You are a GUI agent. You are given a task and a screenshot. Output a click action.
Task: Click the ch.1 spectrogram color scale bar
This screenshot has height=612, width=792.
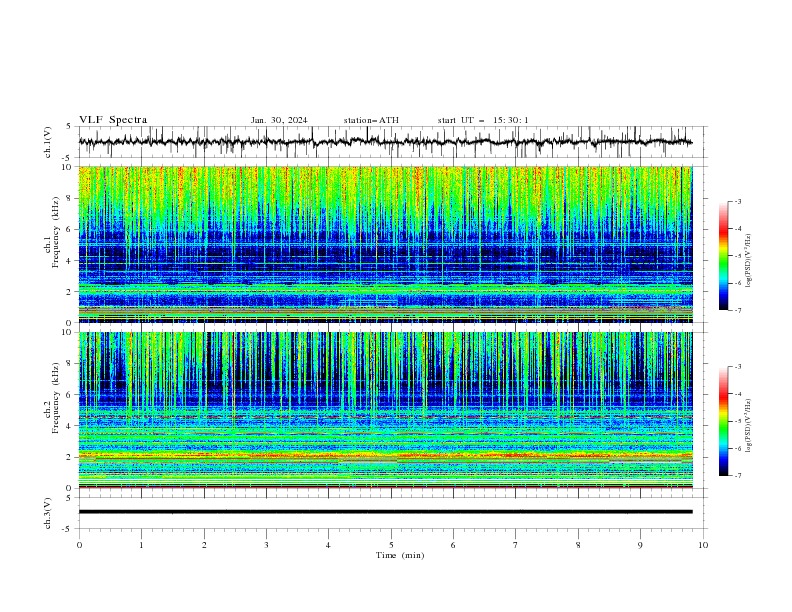click(723, 255)
